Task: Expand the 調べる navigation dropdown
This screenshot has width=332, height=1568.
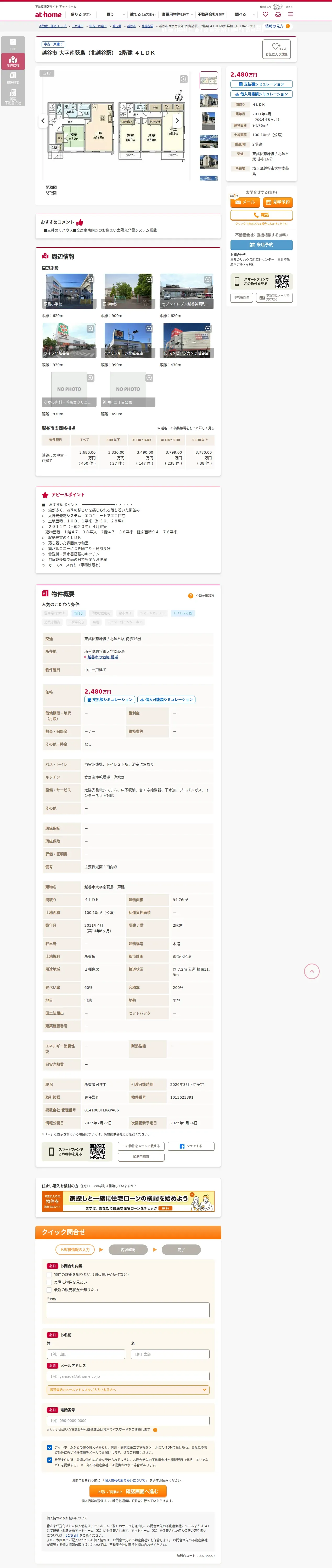Action: click(244, 14)
